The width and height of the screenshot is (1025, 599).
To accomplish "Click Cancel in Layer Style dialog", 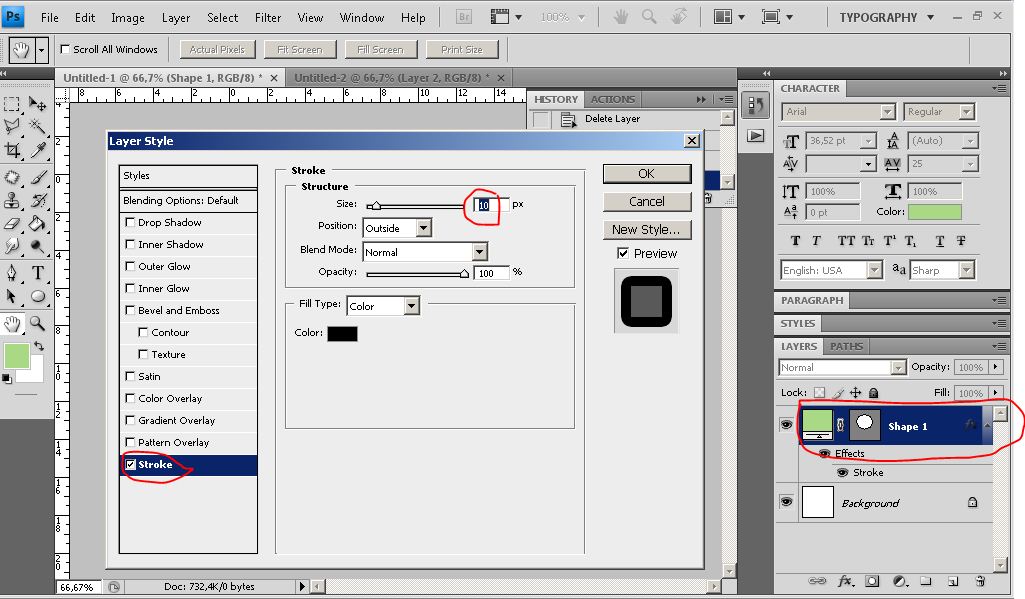I will 647,201.
